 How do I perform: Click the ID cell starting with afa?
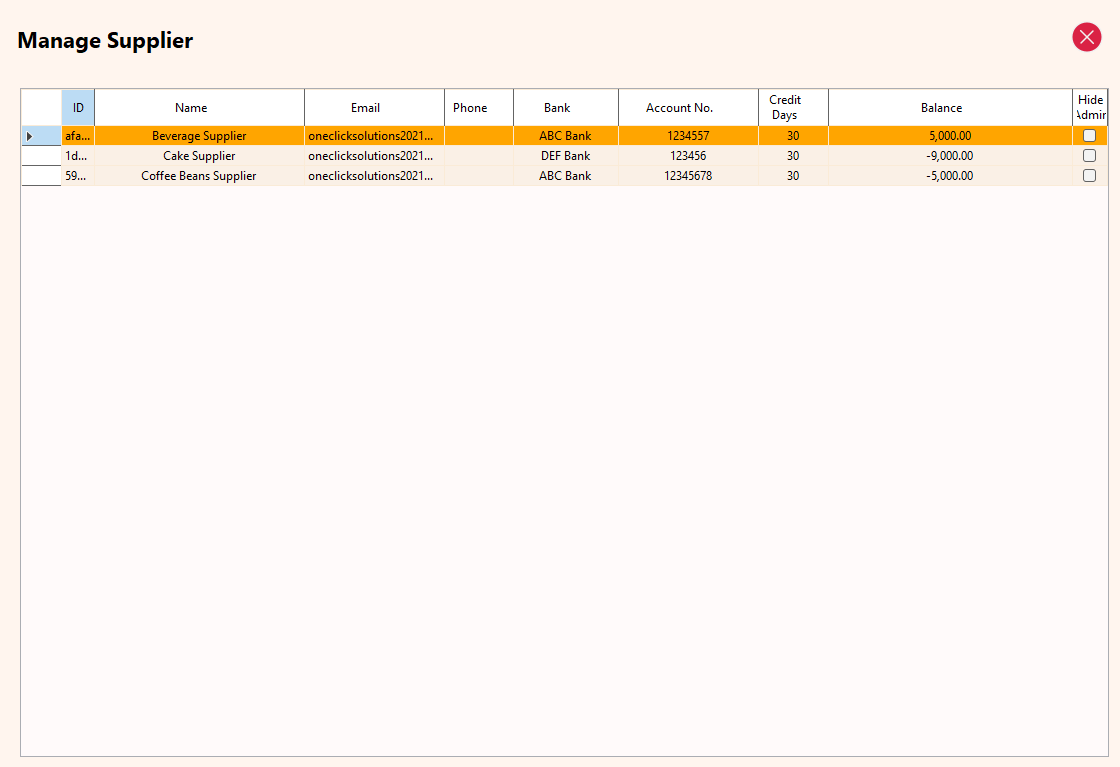point(78,136)
